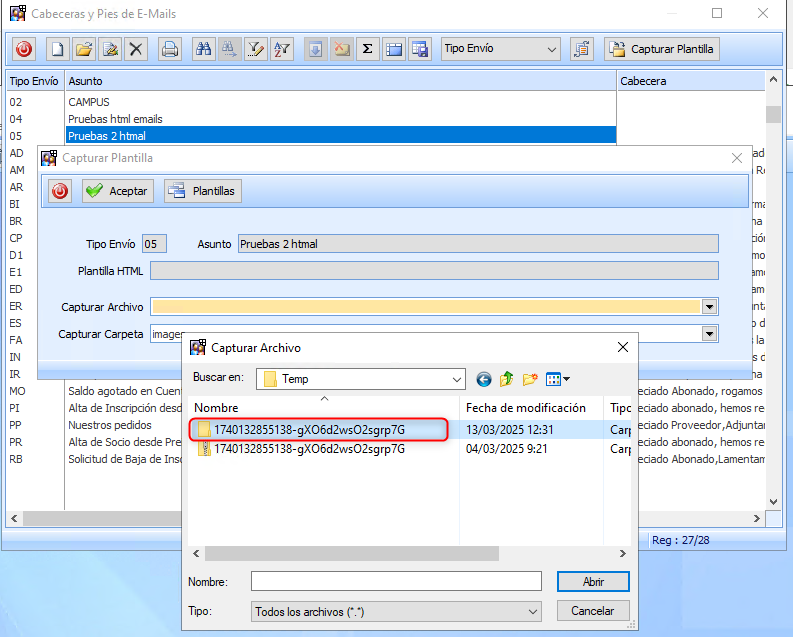Click the Abrir button
Viewport: 793px width, 637px height.
pos(592,581)
